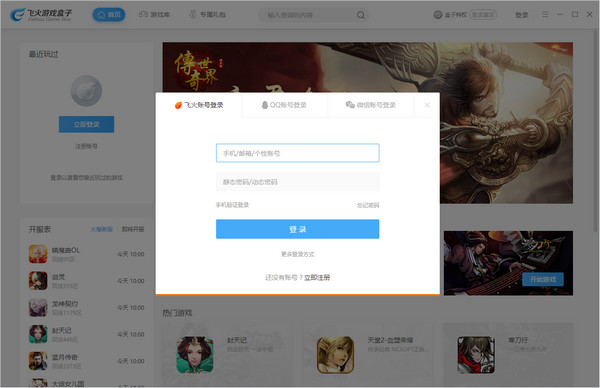Click 今天 10:00 beside 剑灵

(131, 281)
